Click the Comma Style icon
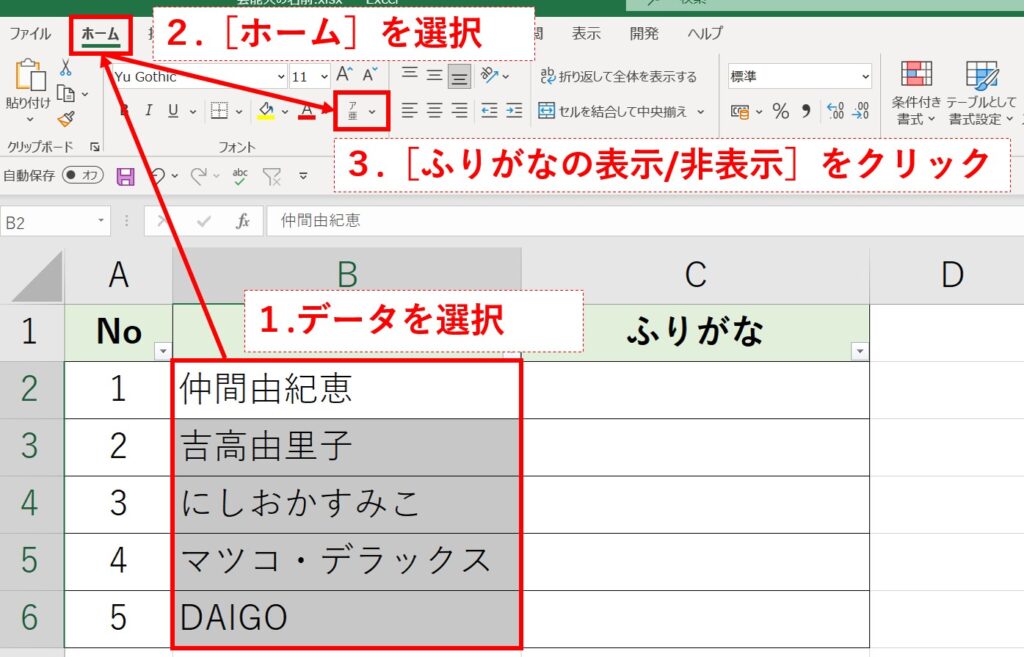Screen dimensions: 1024x657 (806, 111)
